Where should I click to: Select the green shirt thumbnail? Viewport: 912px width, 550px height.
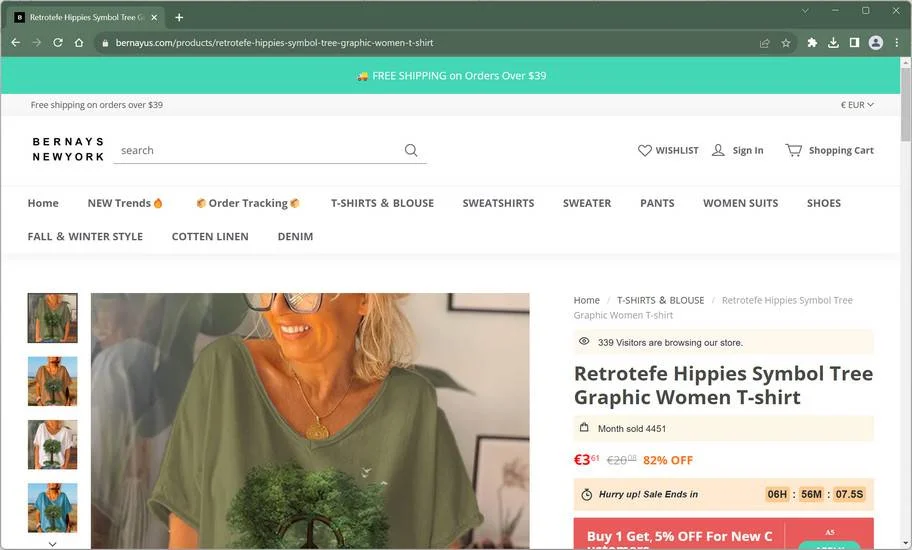click(52, 318)
